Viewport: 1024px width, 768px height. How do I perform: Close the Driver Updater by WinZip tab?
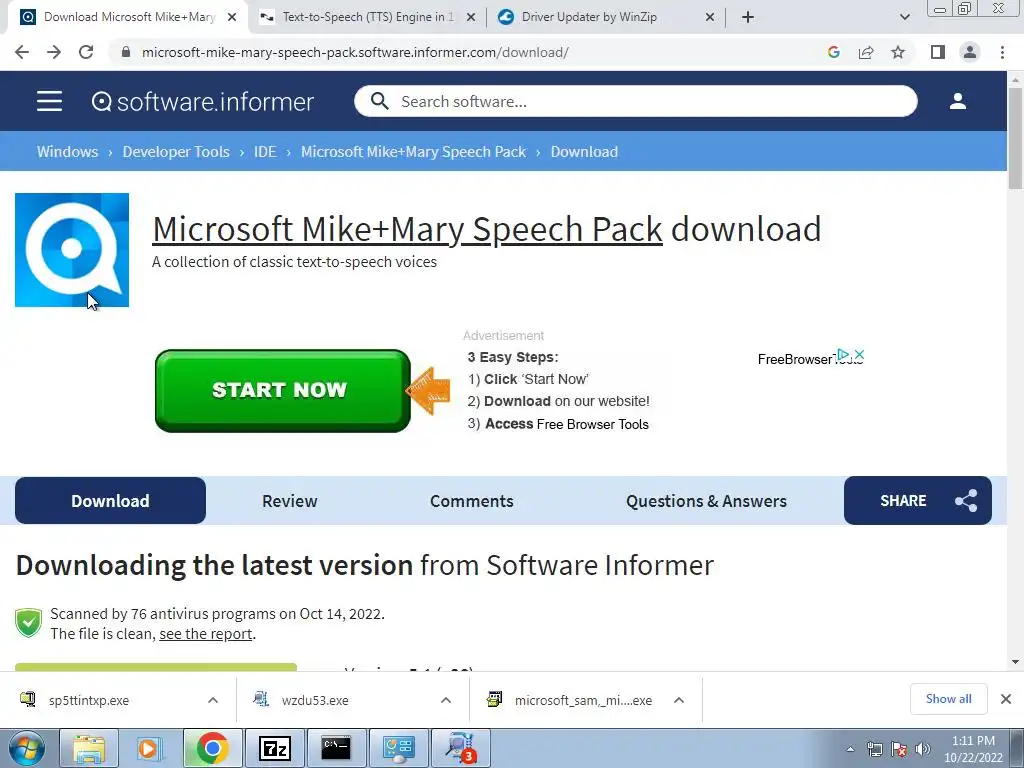[x=710, y=17]
